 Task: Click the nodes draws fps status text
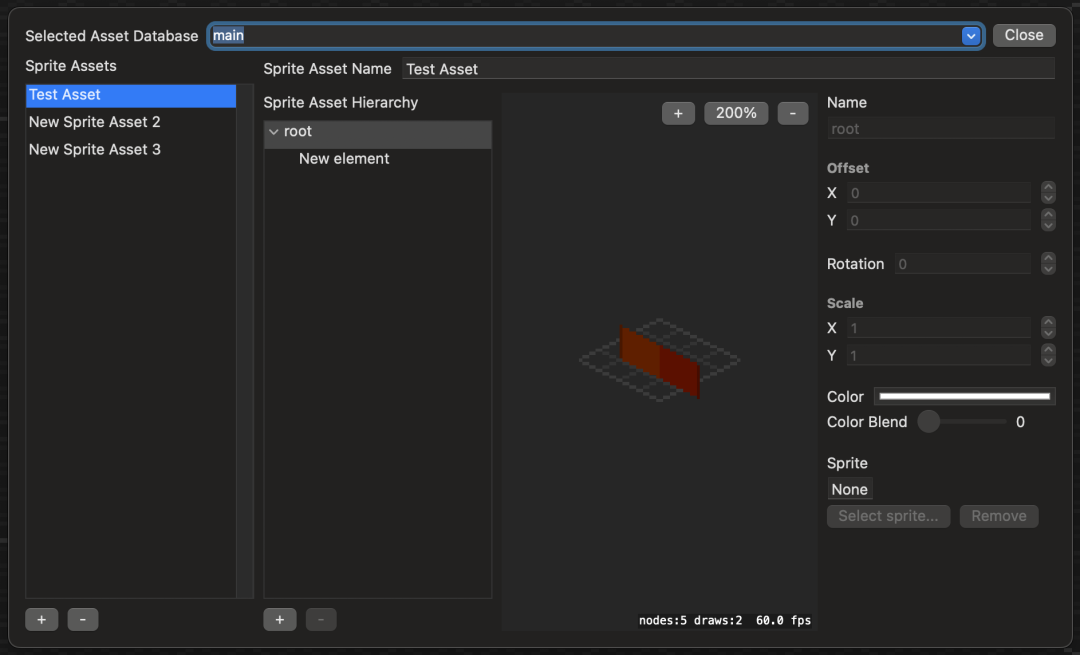point(725,621)
